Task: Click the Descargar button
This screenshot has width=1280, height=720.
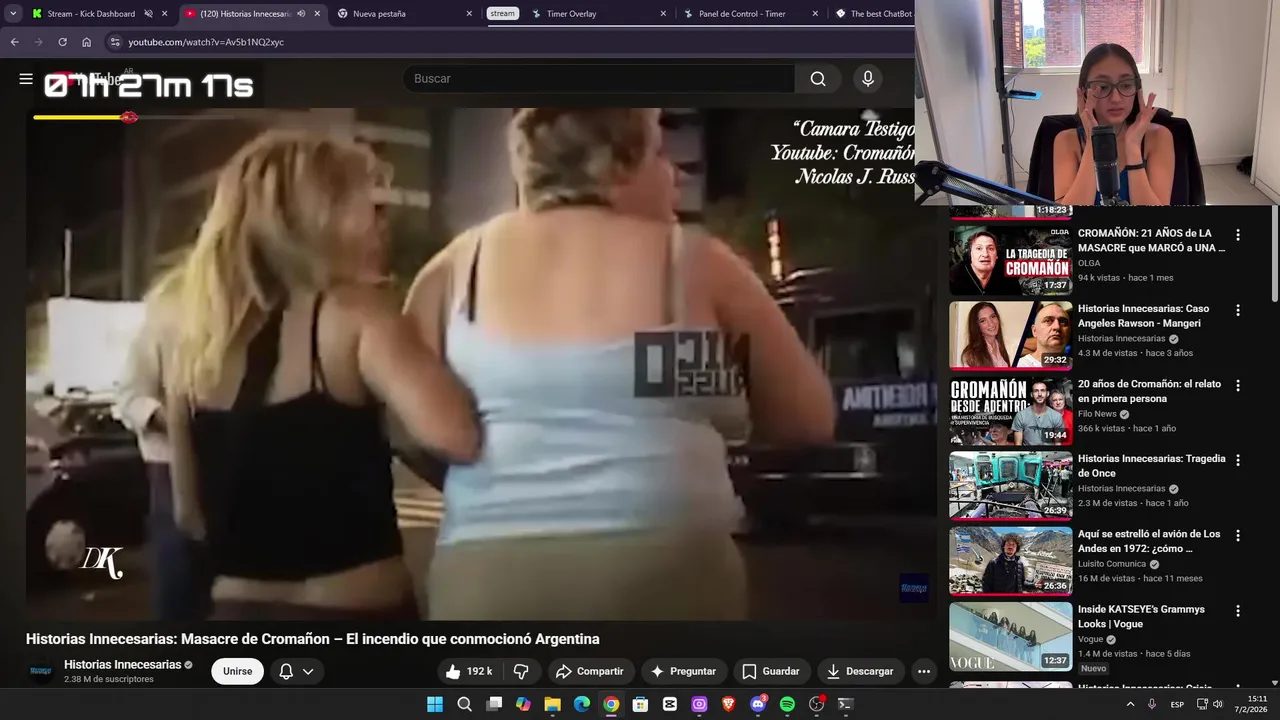Action: (x=860, y=671)
